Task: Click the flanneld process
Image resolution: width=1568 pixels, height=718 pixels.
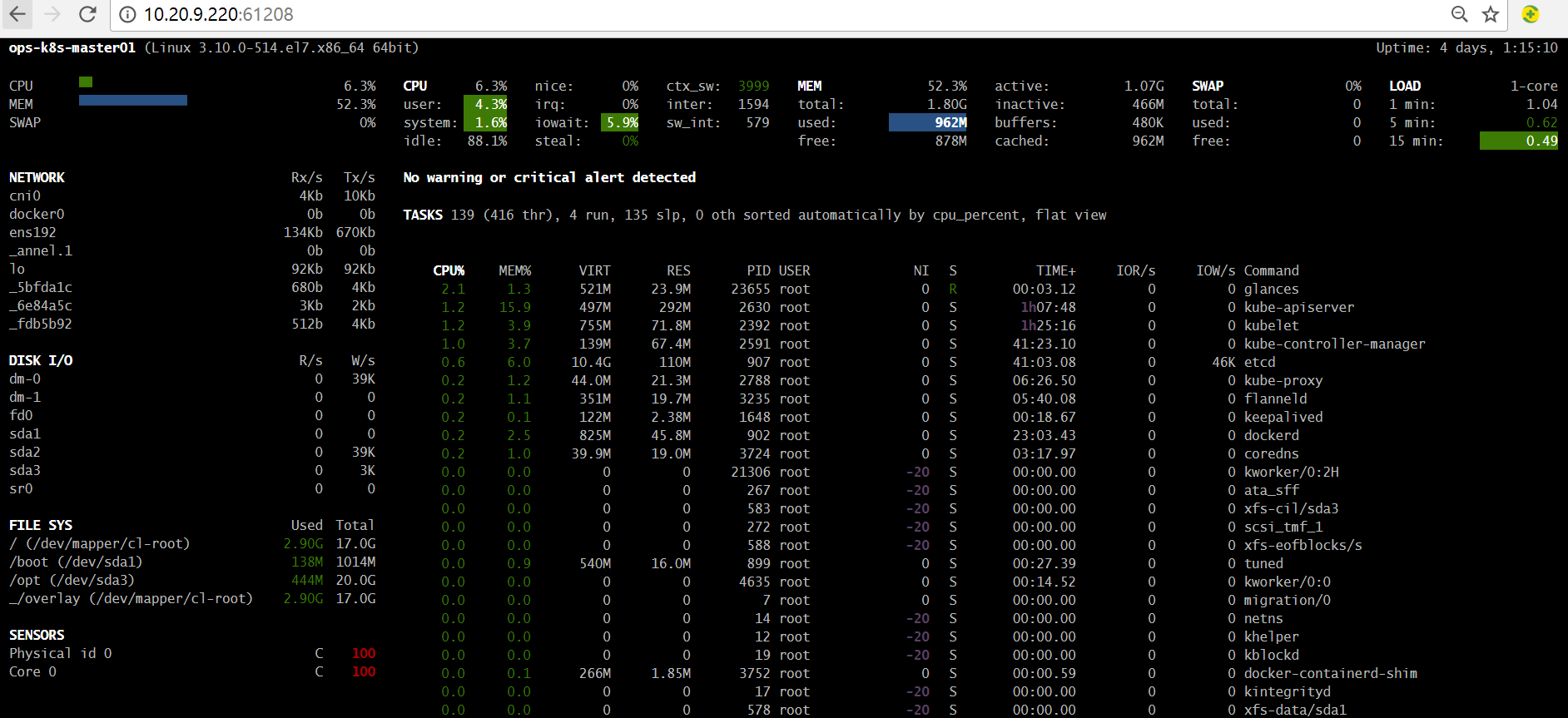Action: [1275, 399]
